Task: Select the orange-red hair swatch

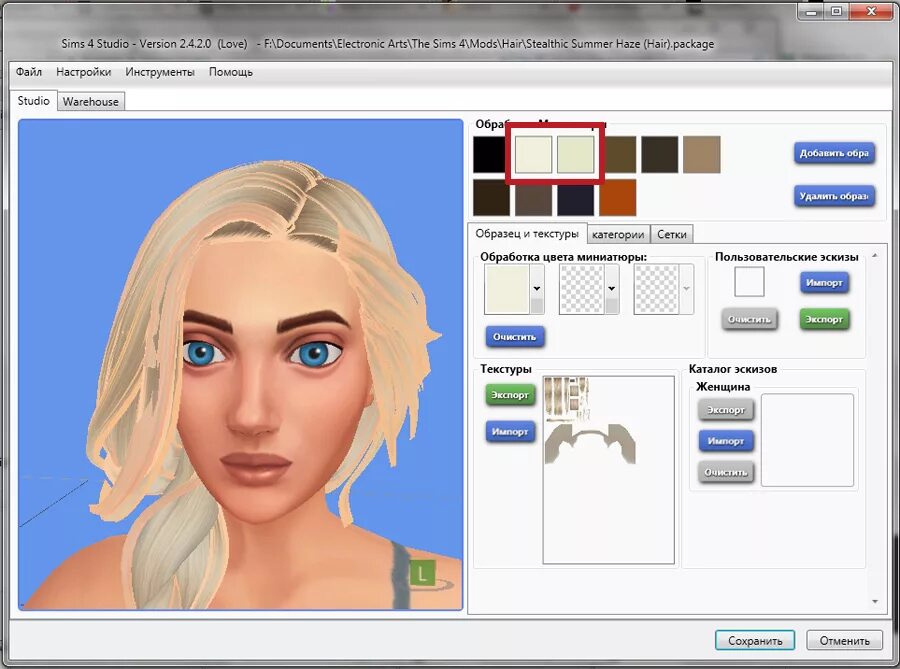Action: [x=618, y=197]
